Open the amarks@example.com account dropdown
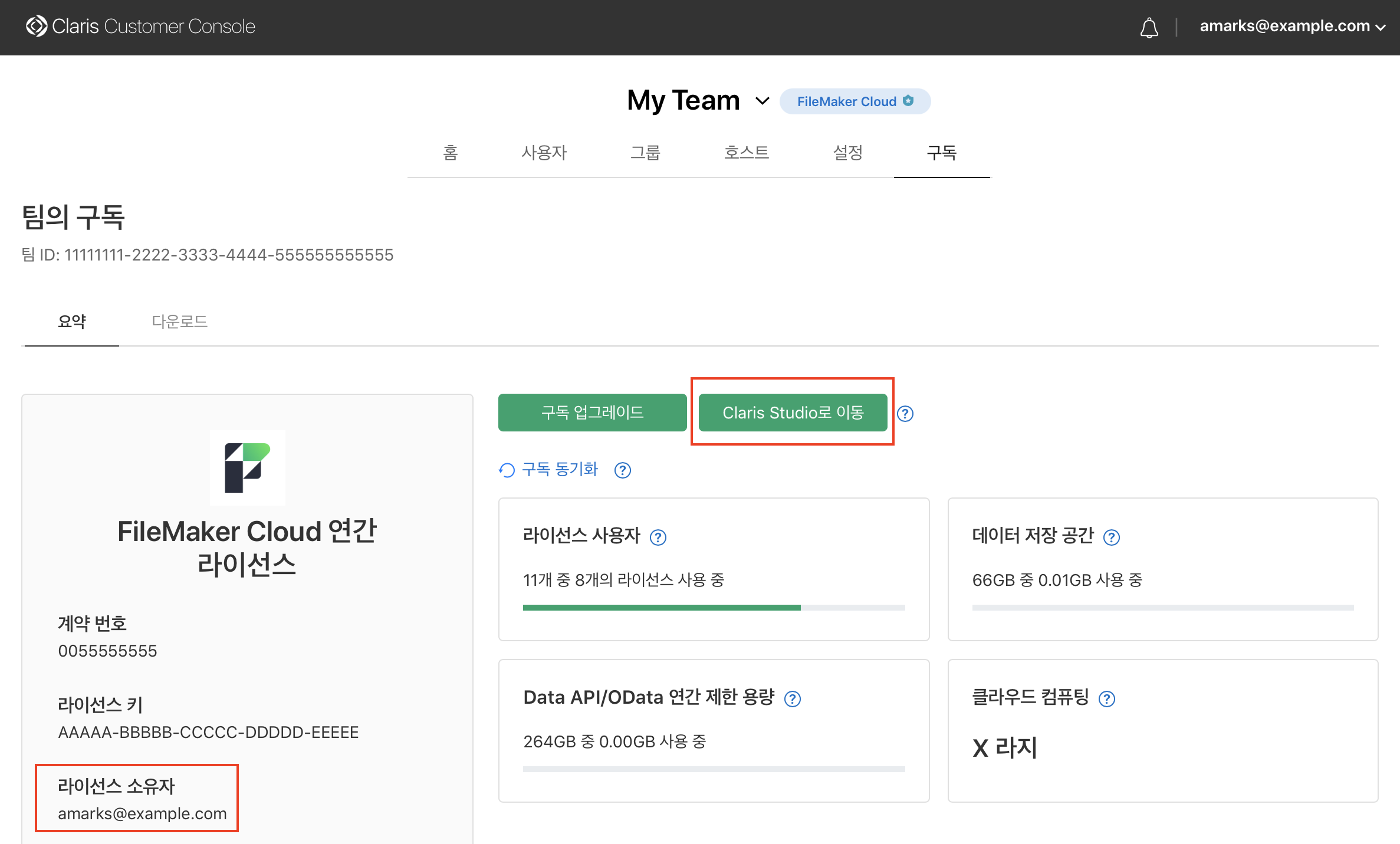 click(x=1291, y=27)
